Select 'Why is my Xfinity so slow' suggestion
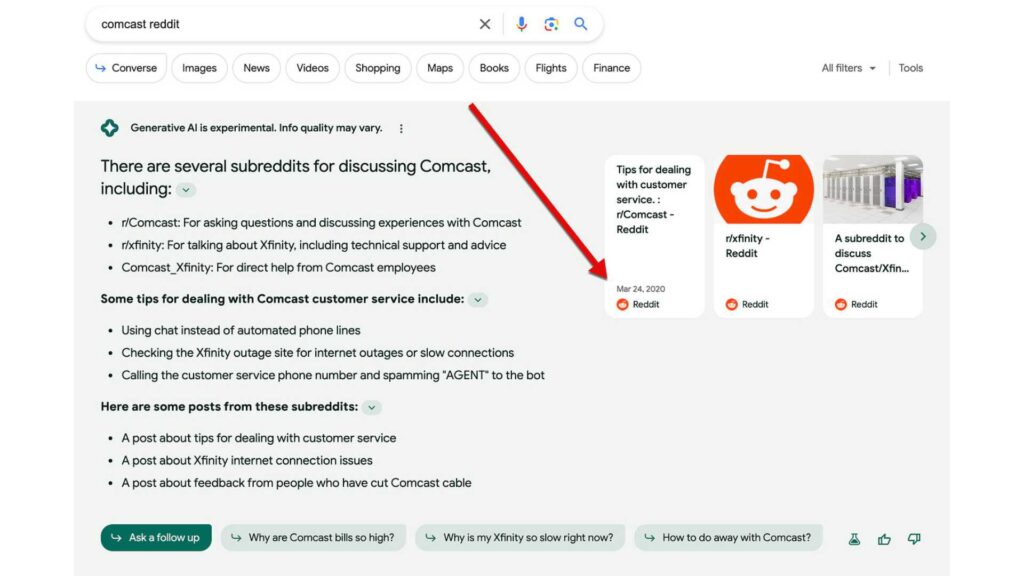The width and height of the screenshot is (1024, 576). 520,537
